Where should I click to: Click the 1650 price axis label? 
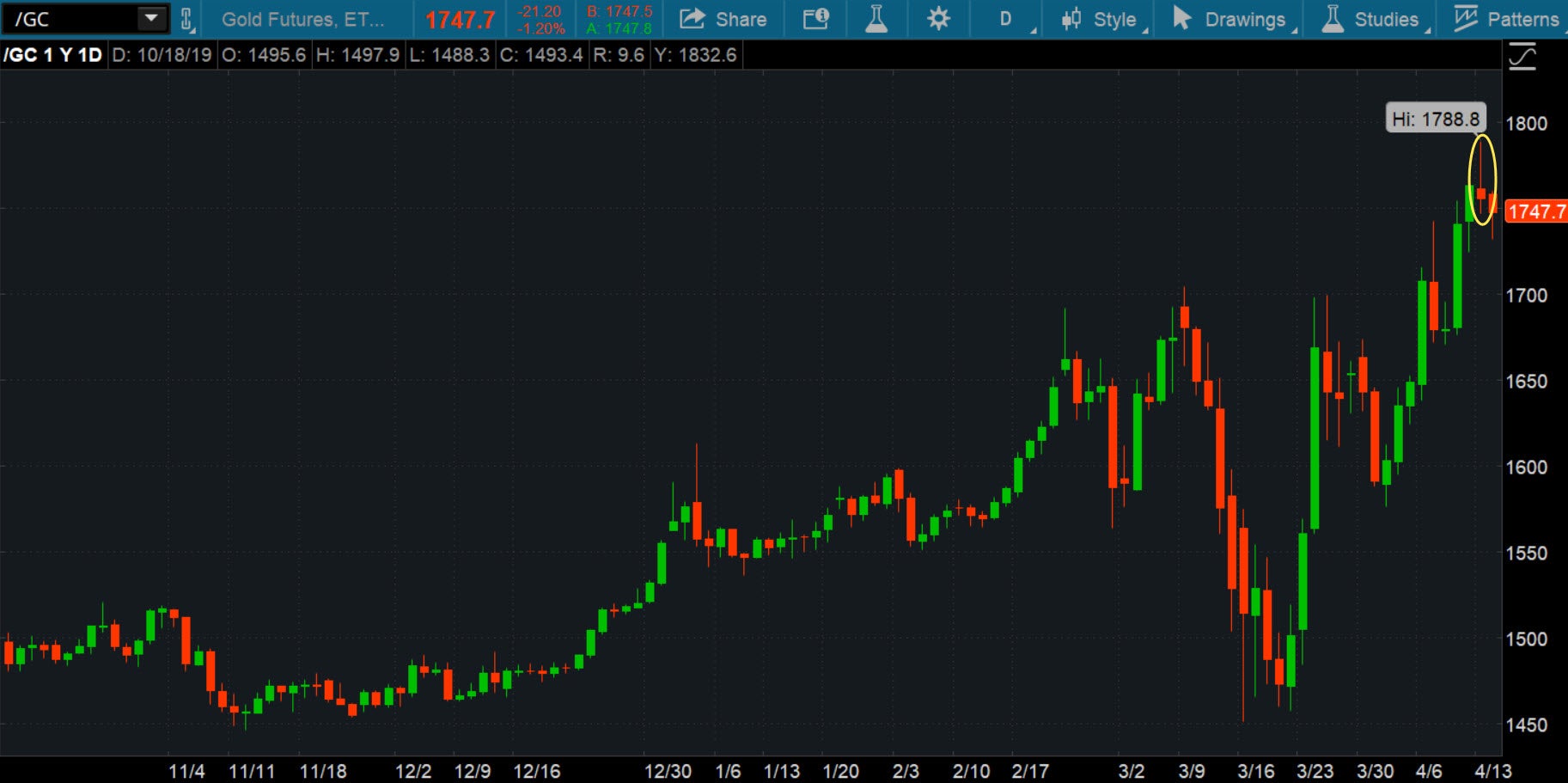point(1526,381)
